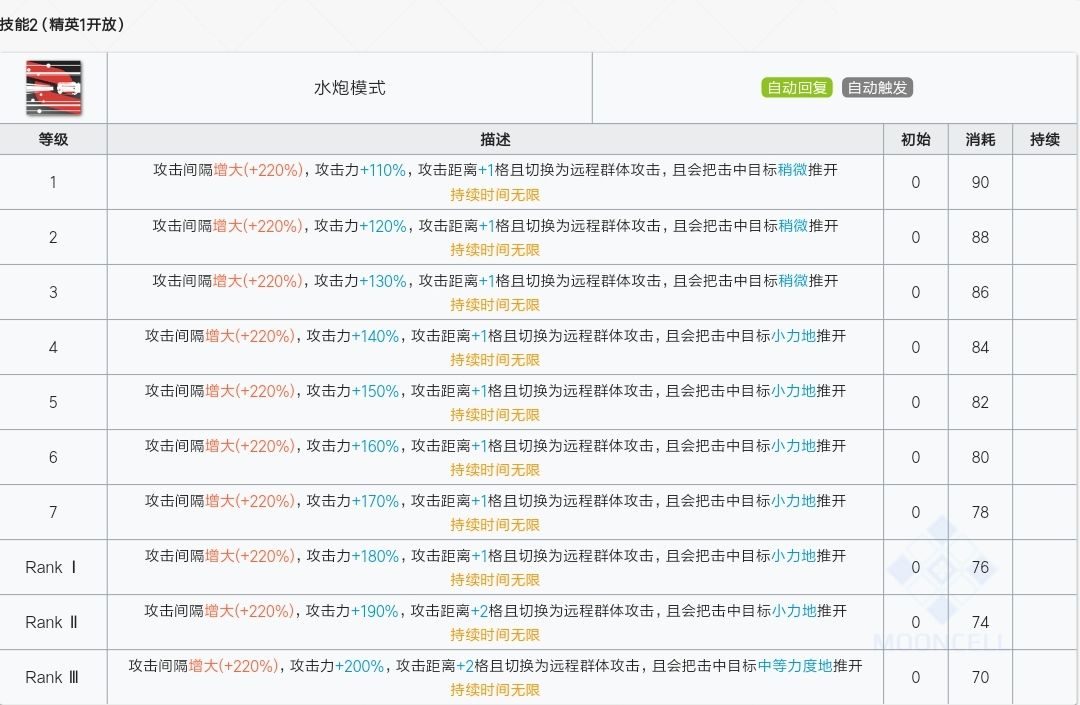1080x705 pixels.
Task: Click the +190% attack value
Action: coord(375,611)
